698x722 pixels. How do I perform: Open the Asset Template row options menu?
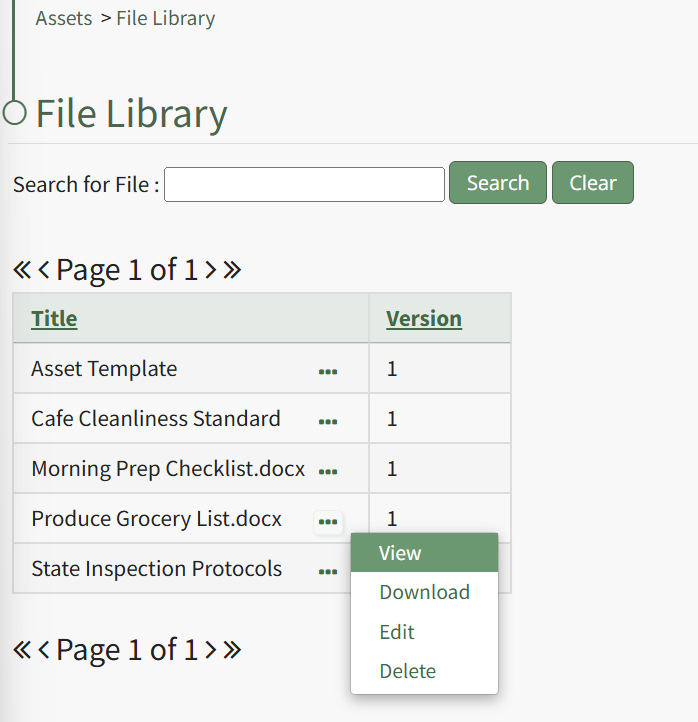(327, 371)
